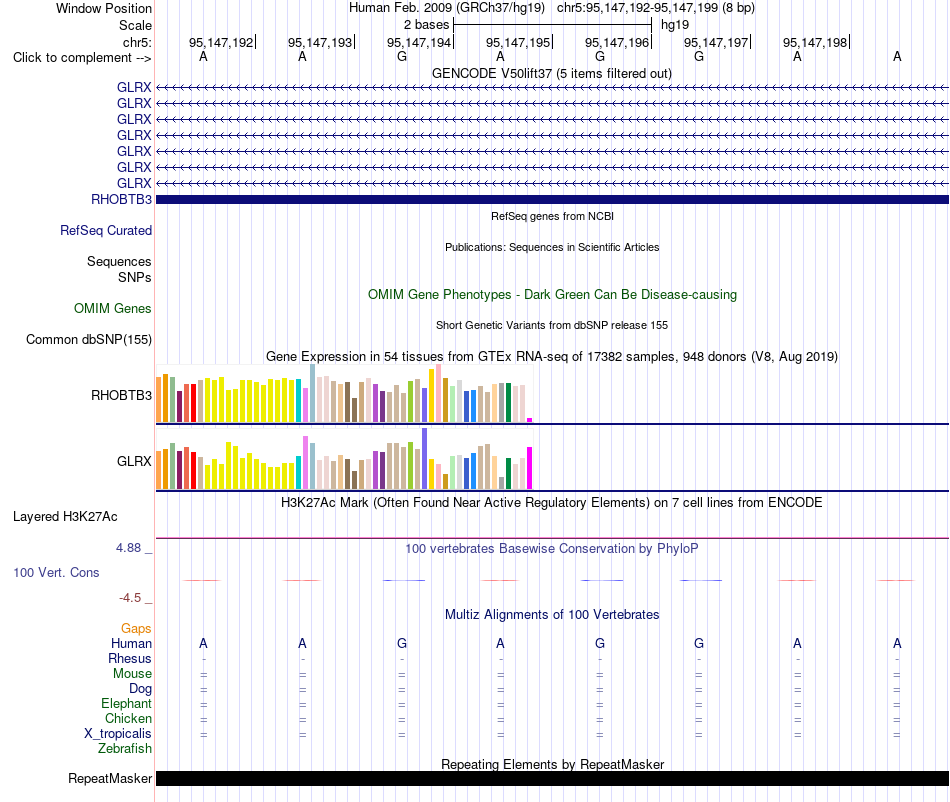
Task: Click ruler position label 95,147,195
Action: pyautogui.click(x=518, y=42)
